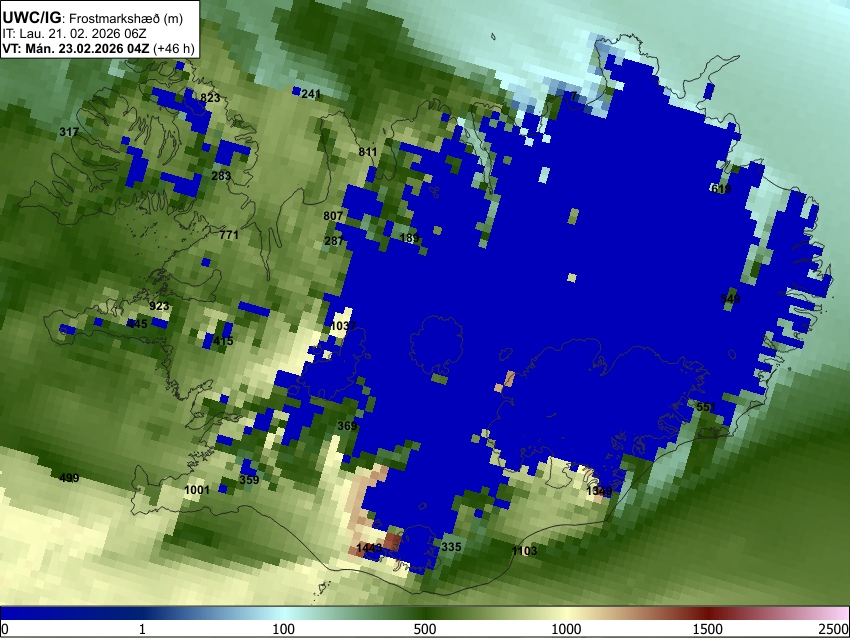Click the map value 415
Image resolution: width=850 pixels, height=638 pixels.
[x=223, y=341]
